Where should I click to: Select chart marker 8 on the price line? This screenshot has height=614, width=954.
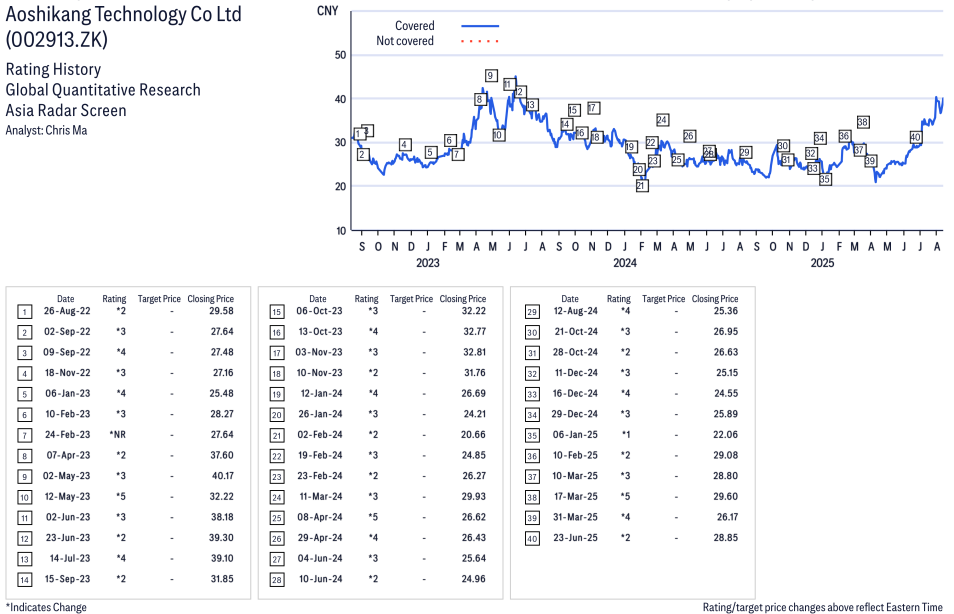pos(479,100)
